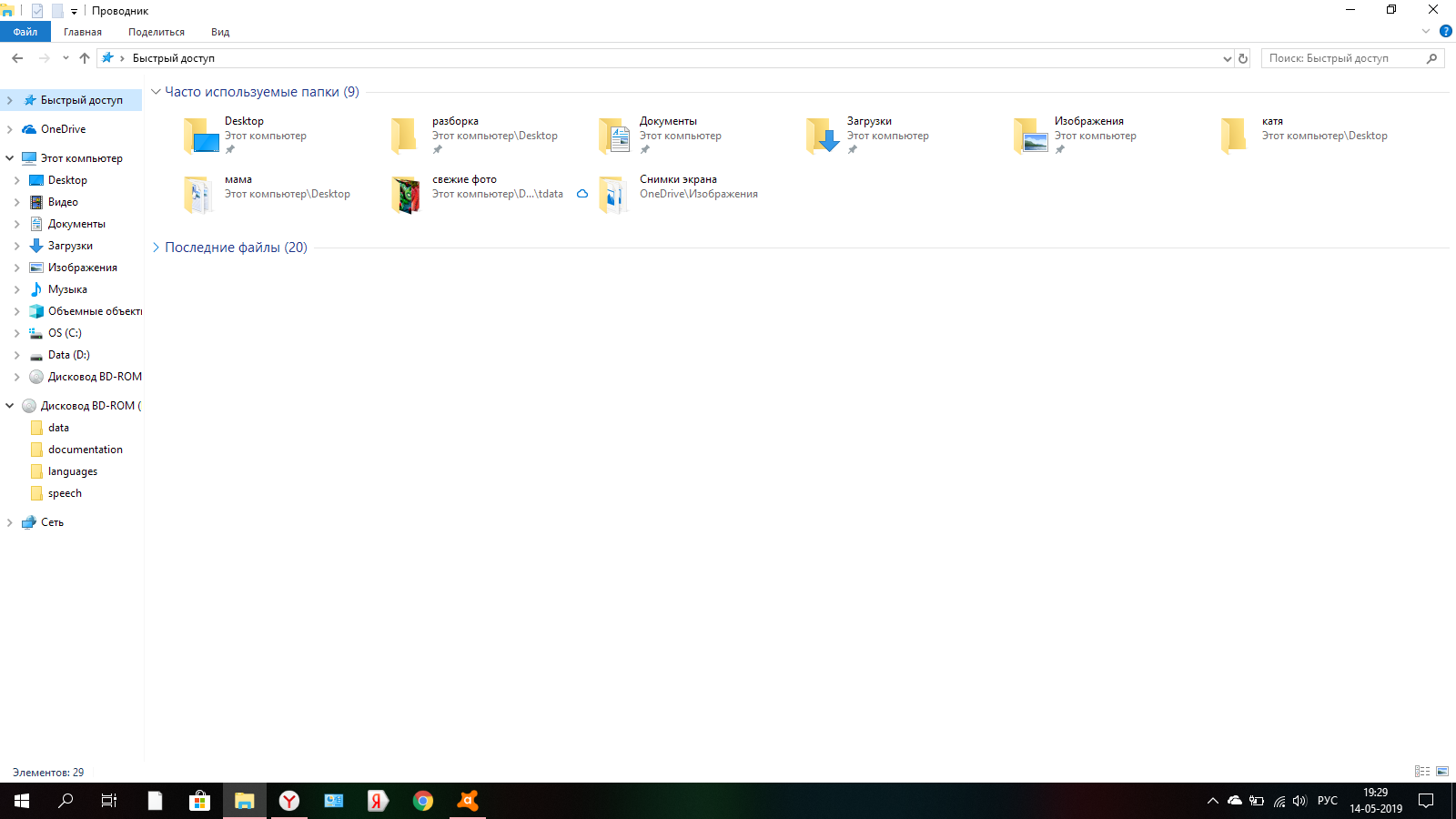Open Windows Start menu
The width and height of the screenshot is (1456, 819).
coord(22,801)
